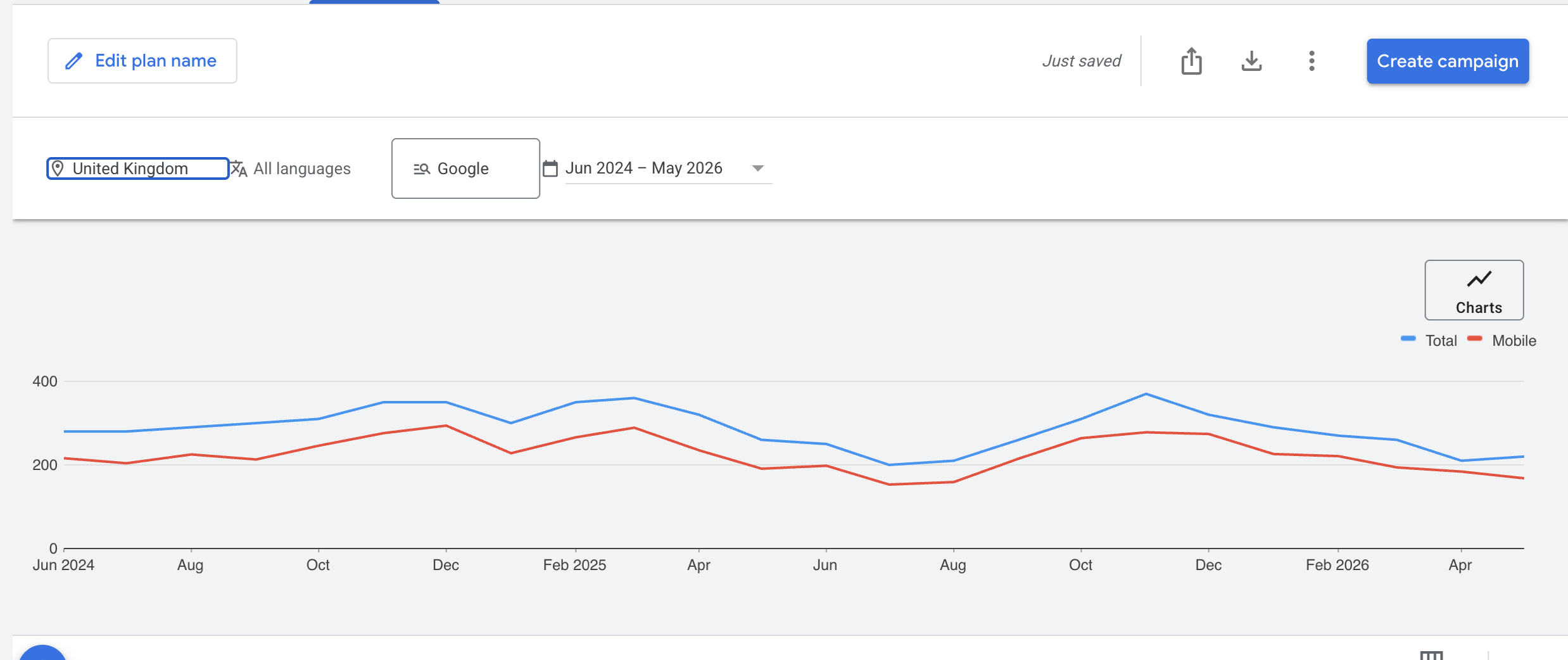Click the trend line icon in Charts
This screenshot has width=1568, height=660.
click(x=1479, y=279)
